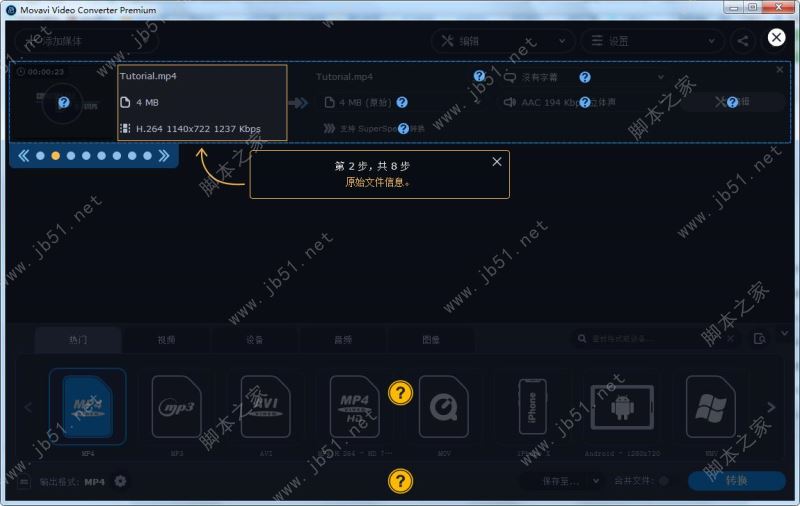Click the source file size 4 MB

pyautogui.click(x=147, y=103)
